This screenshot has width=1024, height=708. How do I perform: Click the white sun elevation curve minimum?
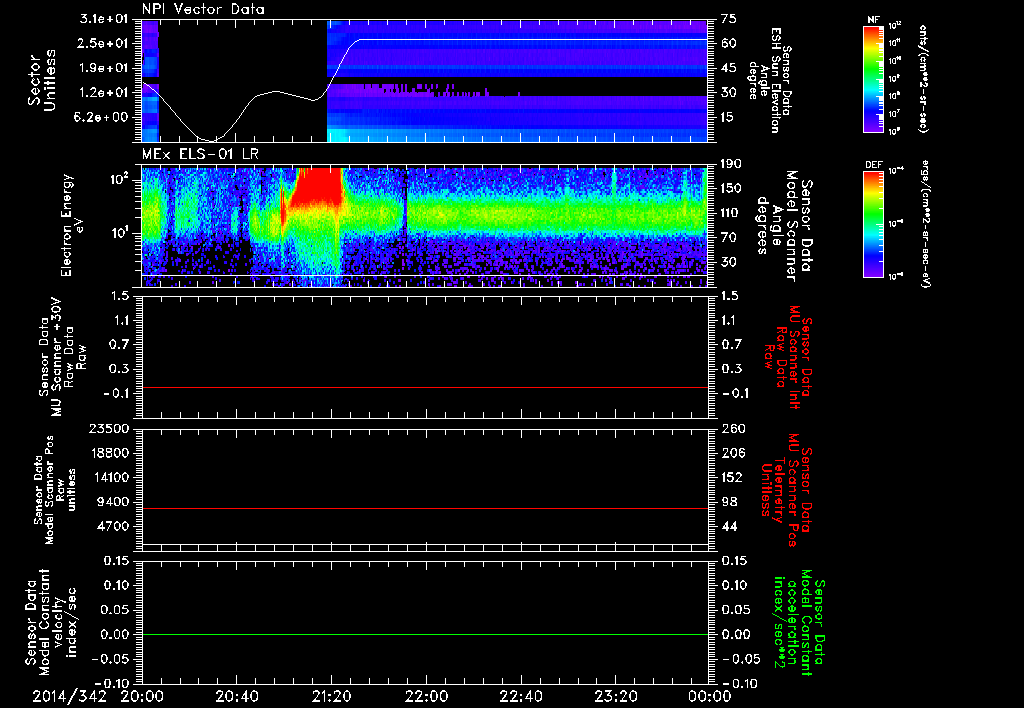click(212, 140)
